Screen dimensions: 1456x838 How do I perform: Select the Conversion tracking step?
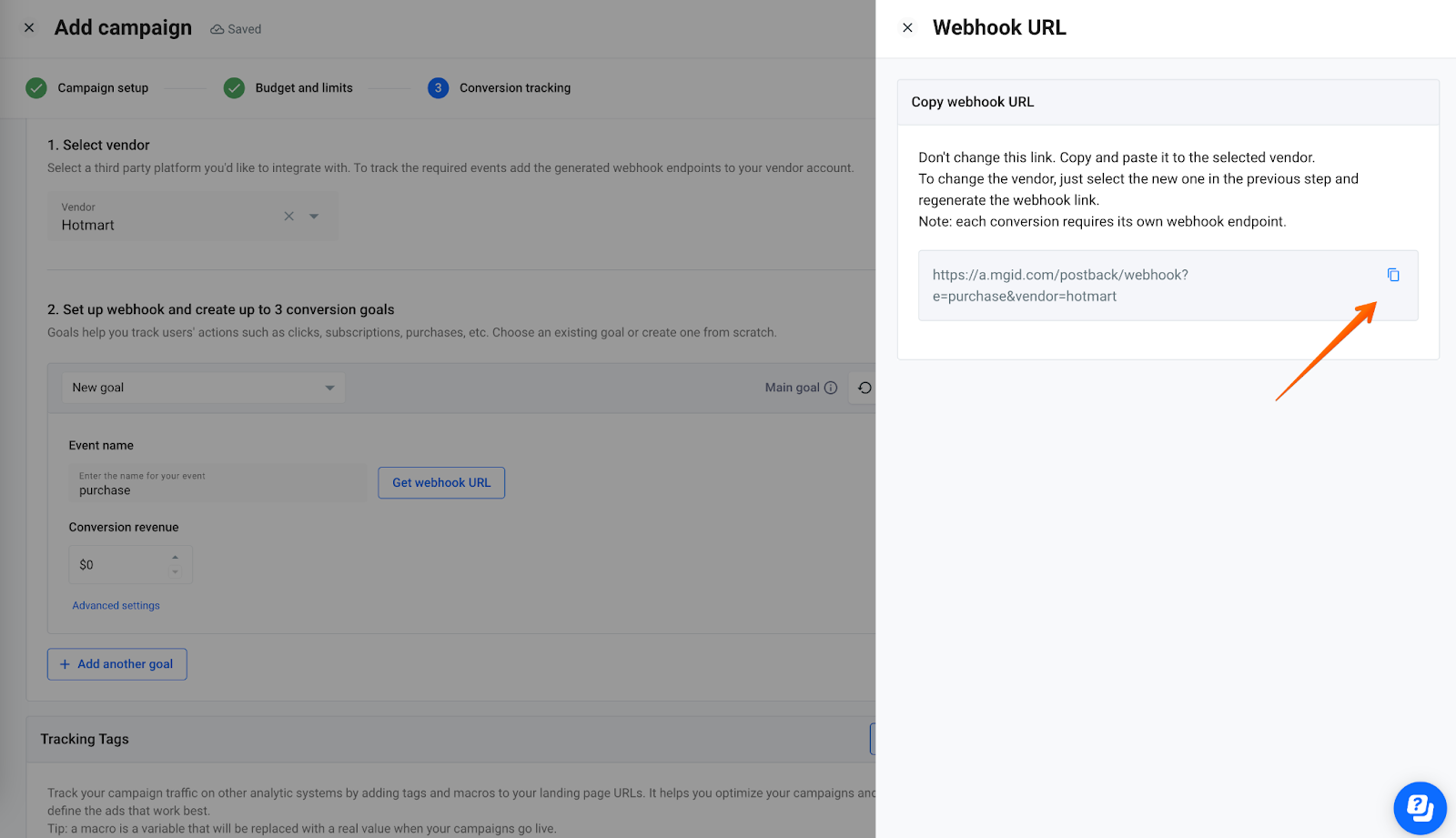click(x=439, y=87)
